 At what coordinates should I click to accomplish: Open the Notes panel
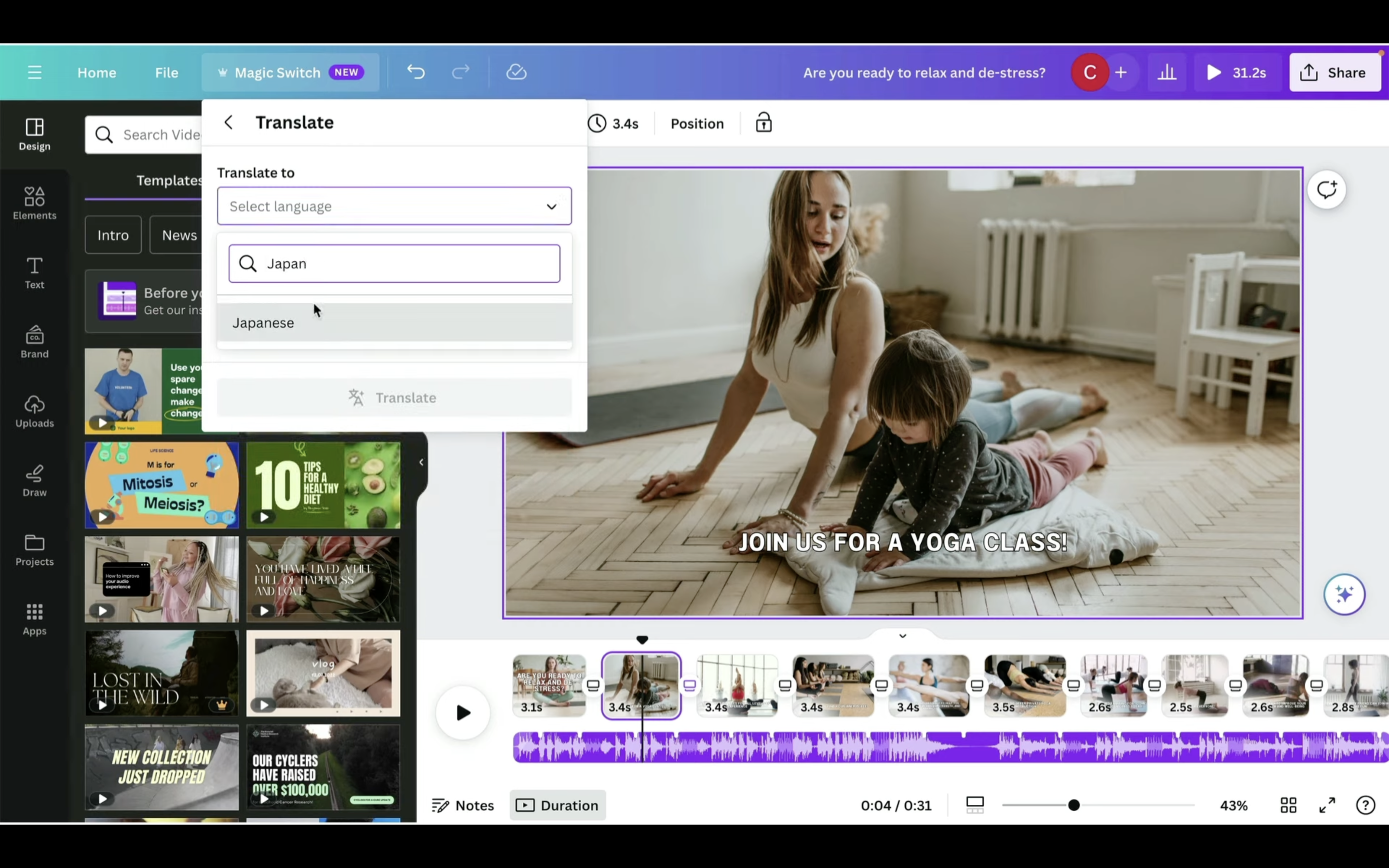(x=463, y=805)
